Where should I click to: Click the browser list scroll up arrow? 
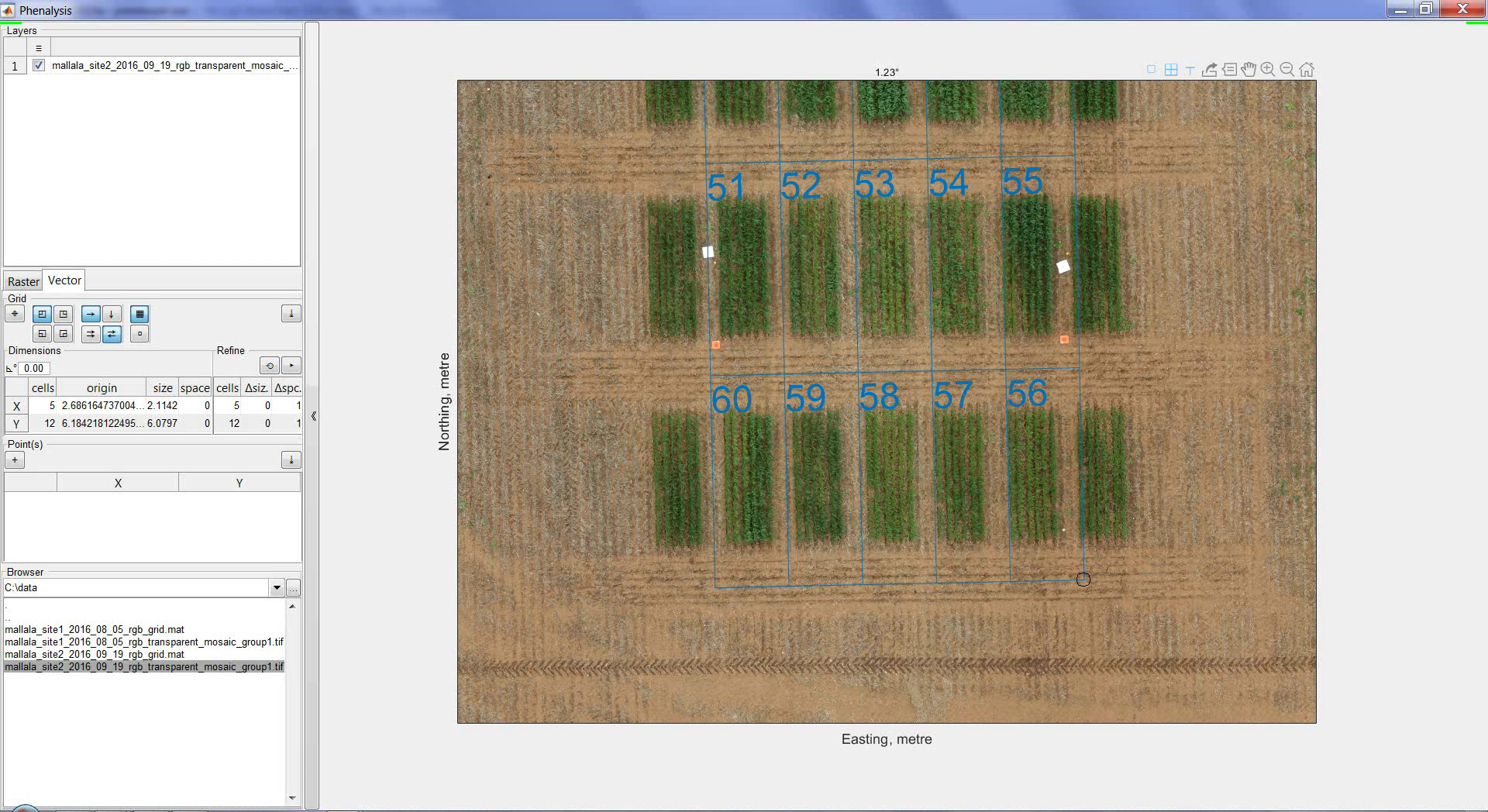click(292, 606)
